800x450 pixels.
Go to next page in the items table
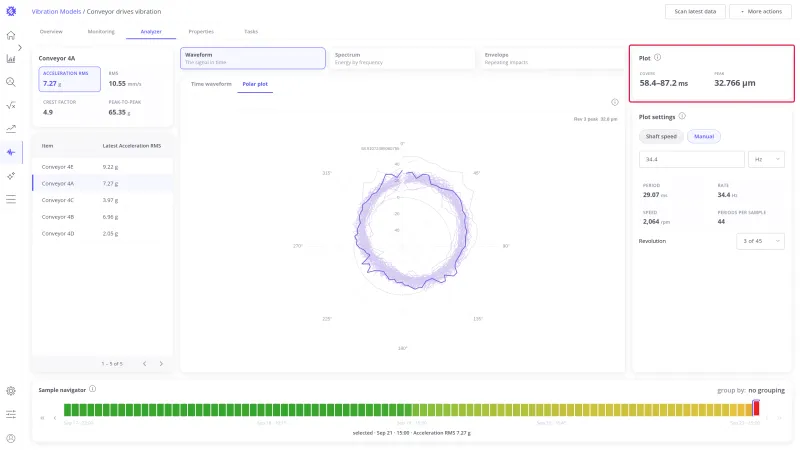pyautogui.click(x=161, y=364)
